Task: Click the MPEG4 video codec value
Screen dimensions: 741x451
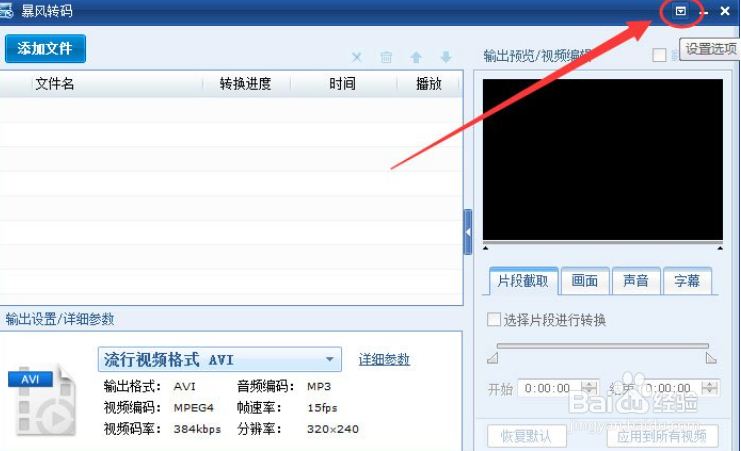Action: click(193, 408)
